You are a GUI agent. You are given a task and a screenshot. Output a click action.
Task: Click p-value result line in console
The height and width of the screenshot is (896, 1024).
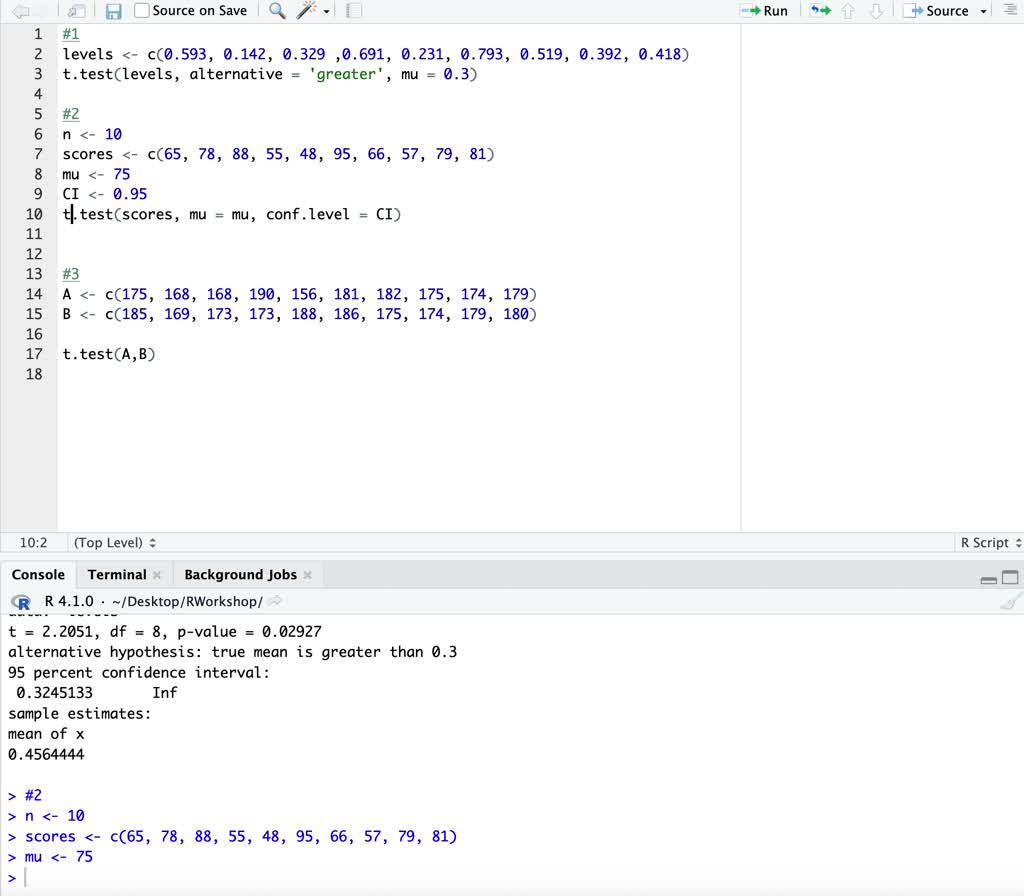click(x=165, y=632)
